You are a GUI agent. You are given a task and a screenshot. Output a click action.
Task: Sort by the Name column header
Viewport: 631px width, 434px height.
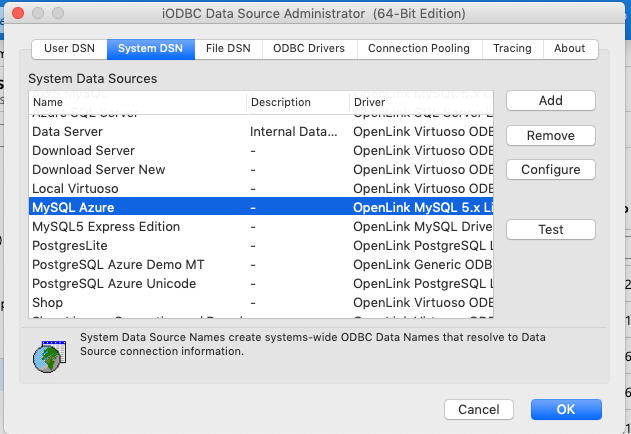click(x=137, y=102)
